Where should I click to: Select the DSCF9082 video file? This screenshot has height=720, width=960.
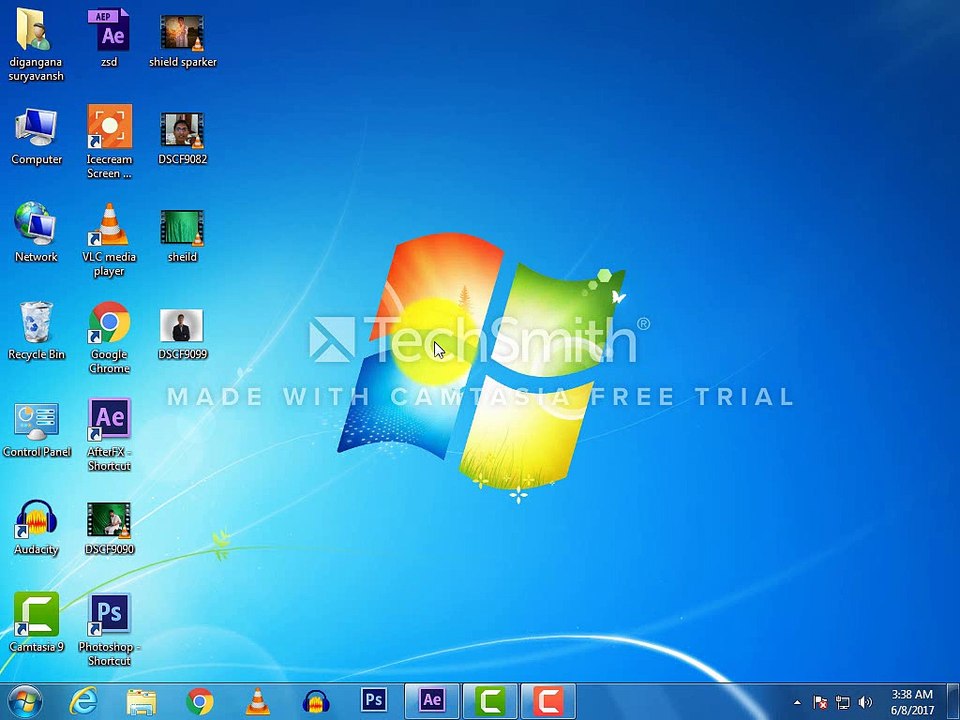pyautogui.click(x=182, y=138)
